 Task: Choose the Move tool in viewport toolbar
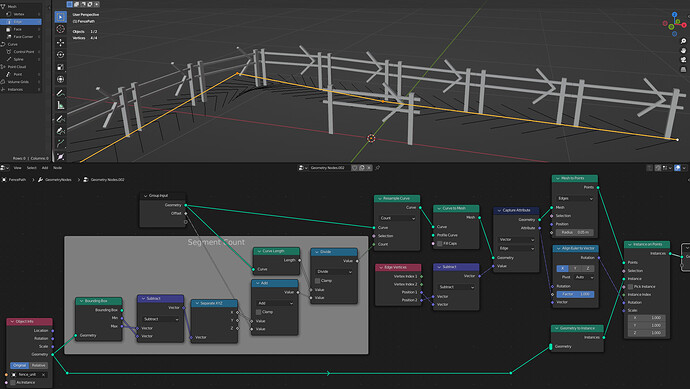click(60, 42)
